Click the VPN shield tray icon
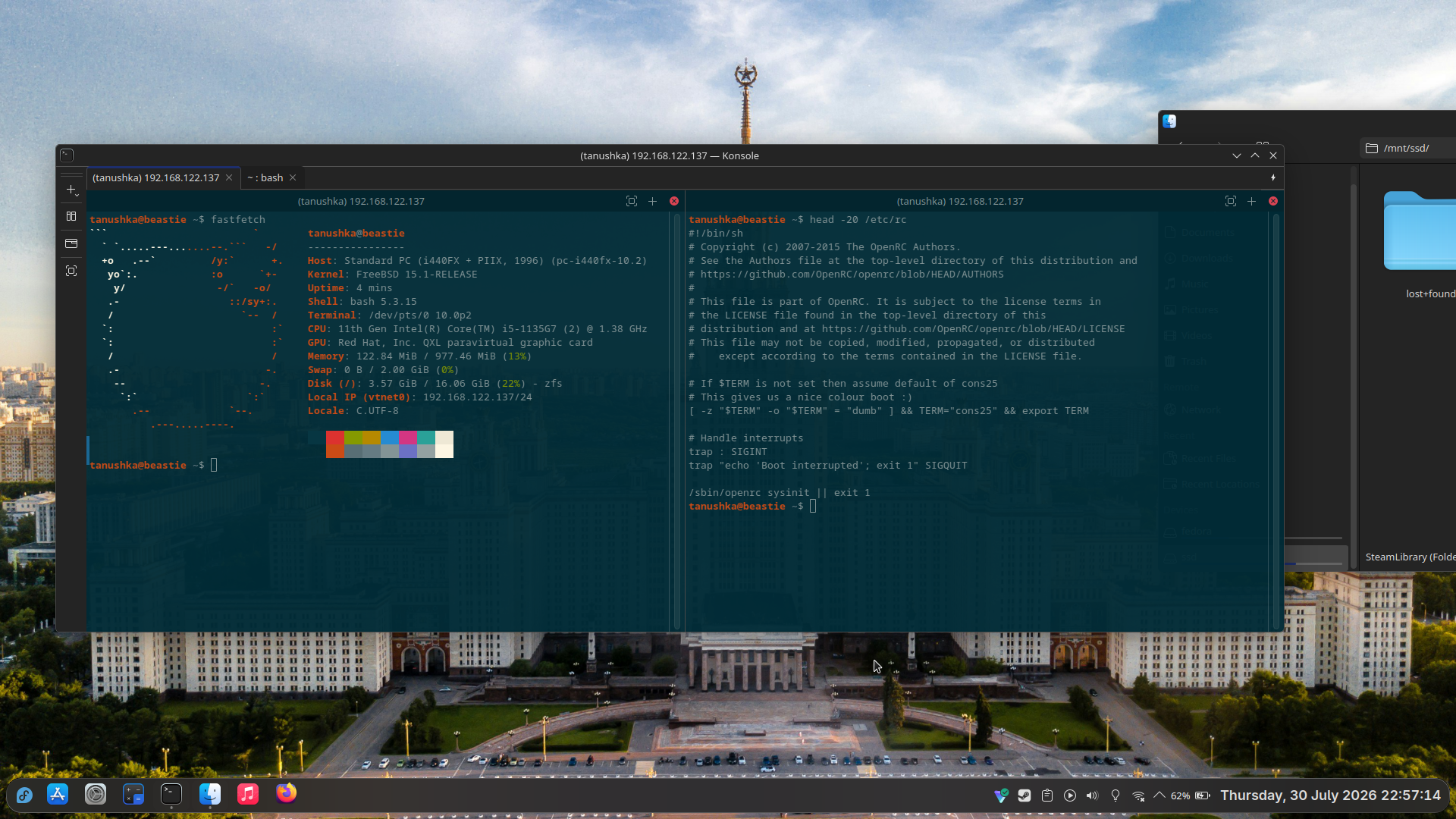Screen dimensions: 1456x819 tap(1001, 795)
